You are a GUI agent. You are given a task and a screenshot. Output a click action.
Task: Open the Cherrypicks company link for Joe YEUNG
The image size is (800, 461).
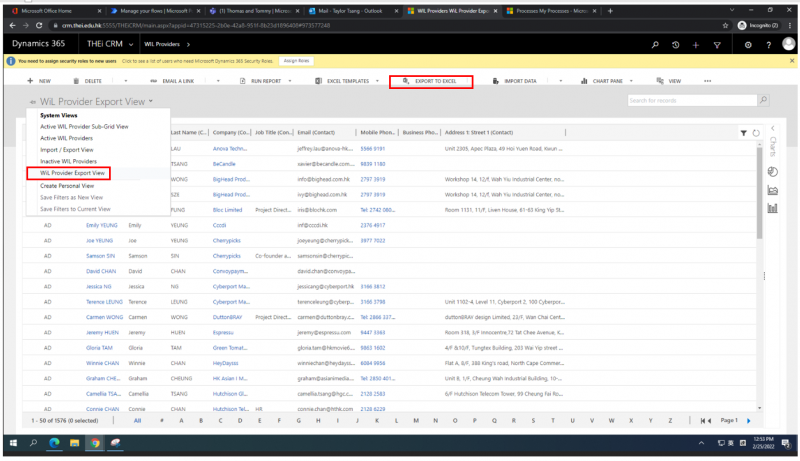click(x=226, y=240)
